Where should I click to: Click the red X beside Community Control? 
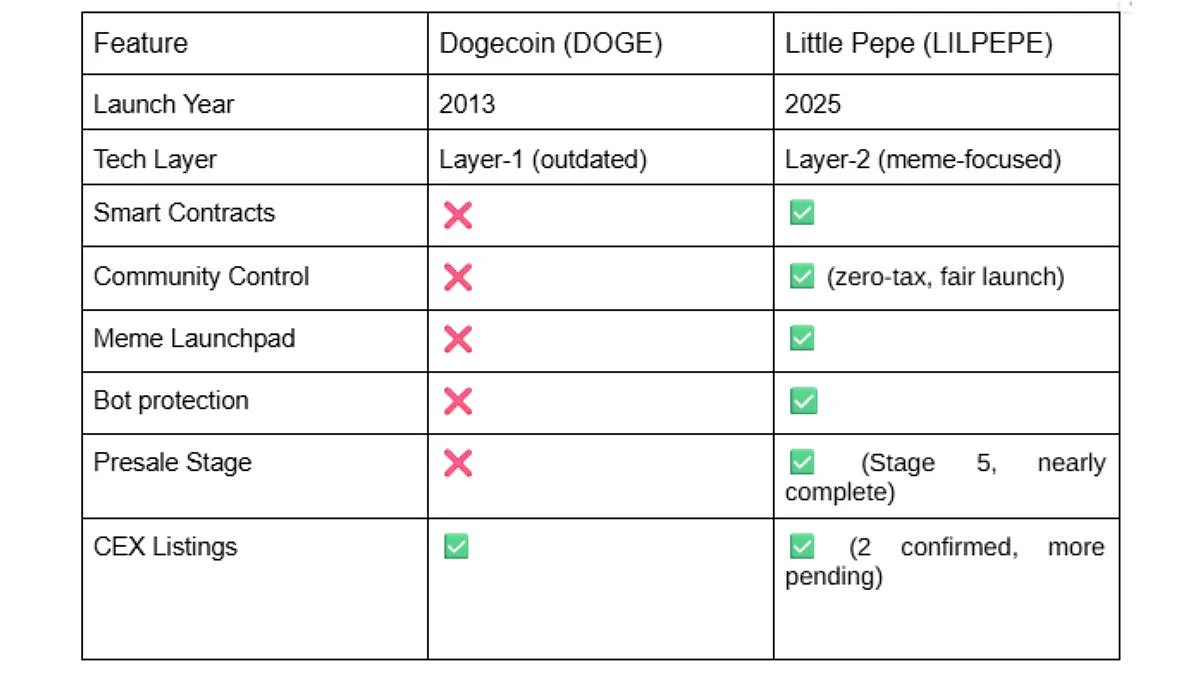[x=457, y=277]
